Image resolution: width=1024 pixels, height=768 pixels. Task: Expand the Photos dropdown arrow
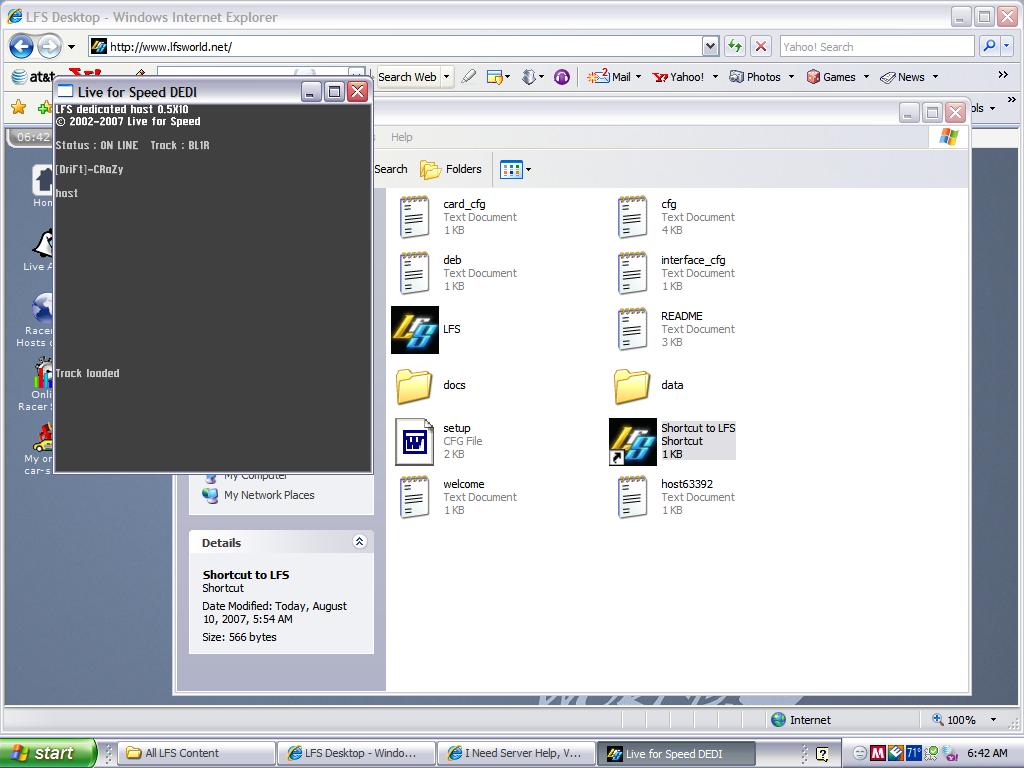point(791,77)
